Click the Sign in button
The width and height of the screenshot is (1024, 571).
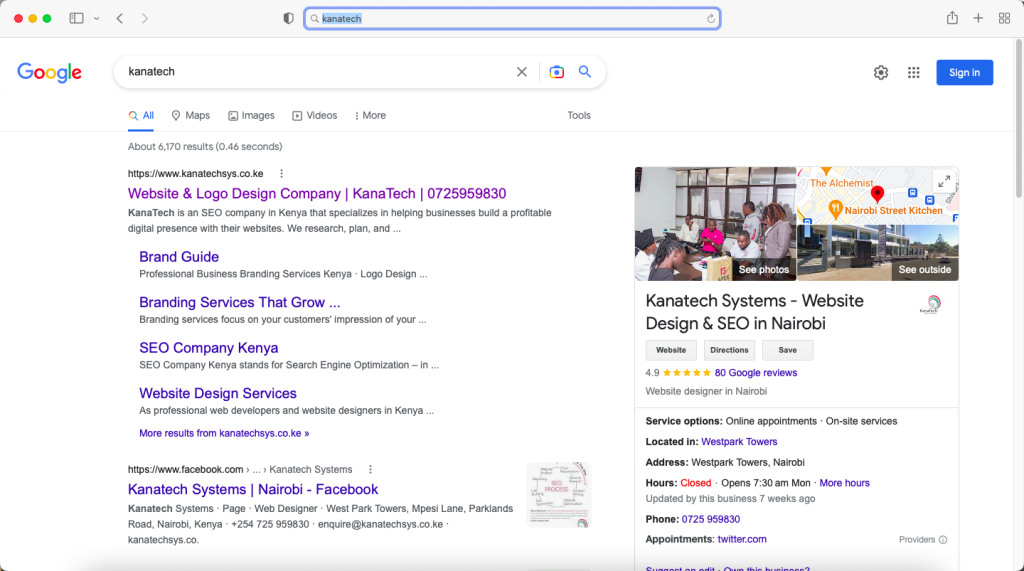(x=965, y=73)
